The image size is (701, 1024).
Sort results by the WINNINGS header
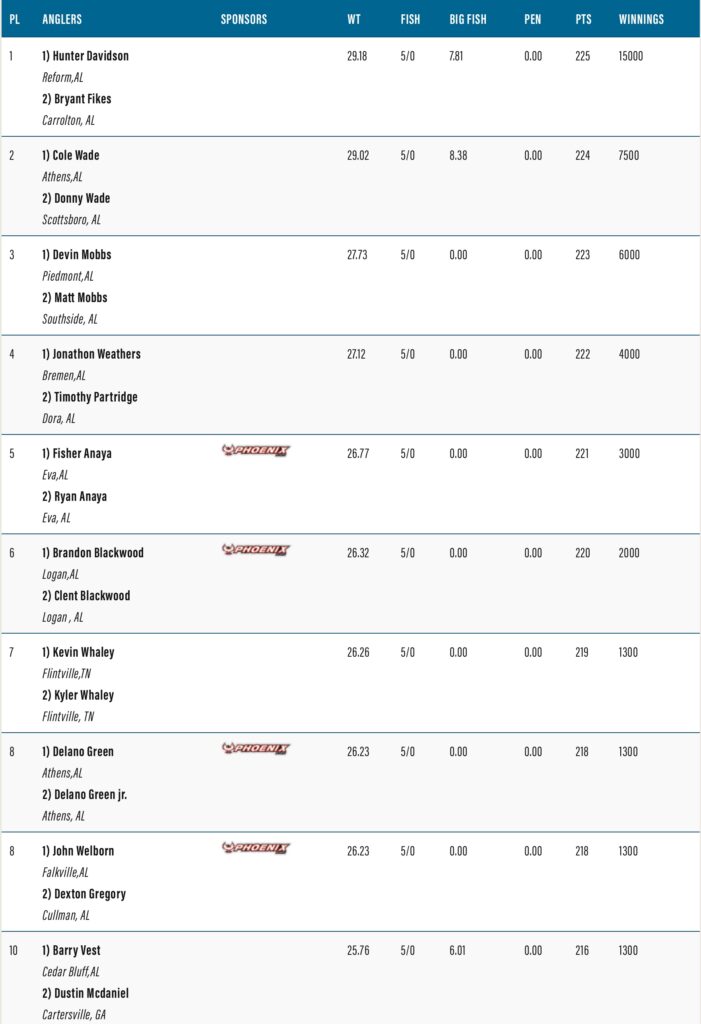(x=641, y=19)
